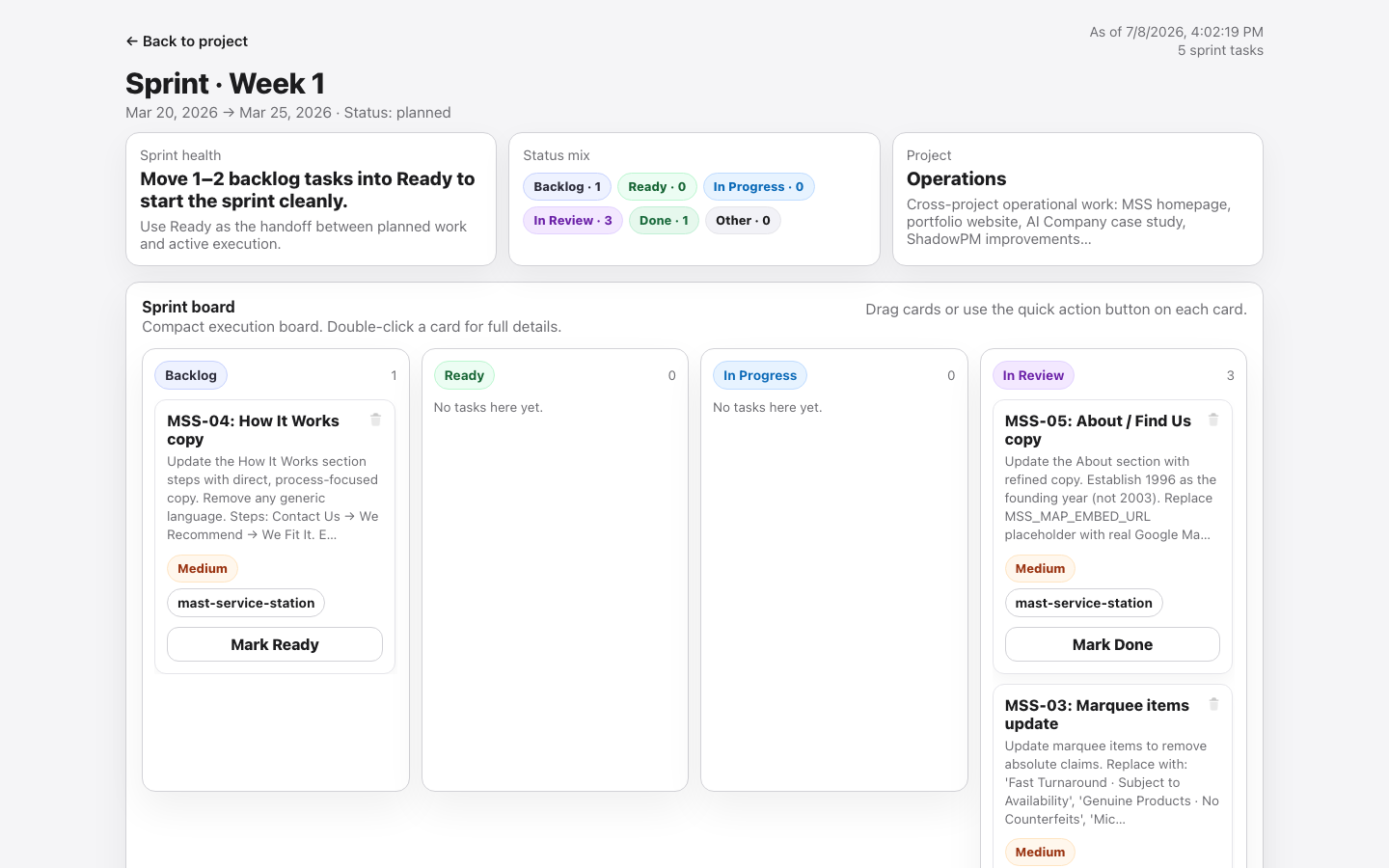The width and height of the screenshot is (1389, 868).
Task: Click the Sprint board section title
Action: (x=188, y=307)
